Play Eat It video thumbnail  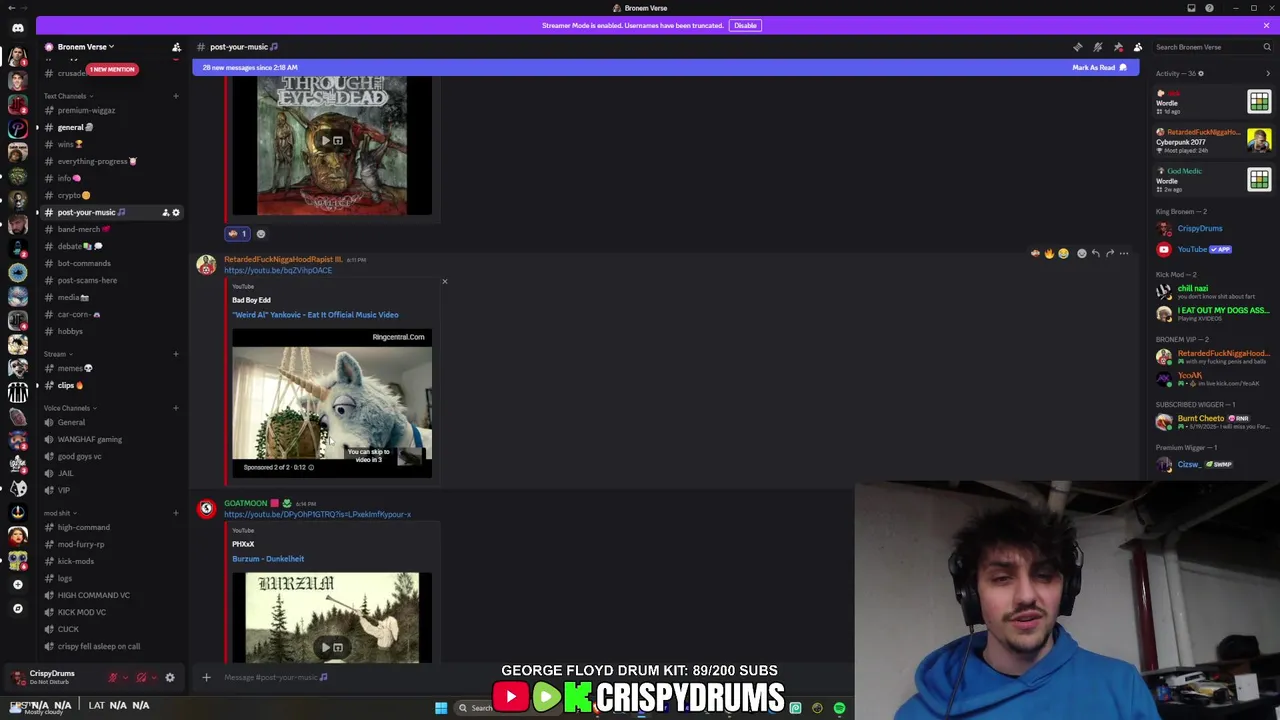point(332,403)
